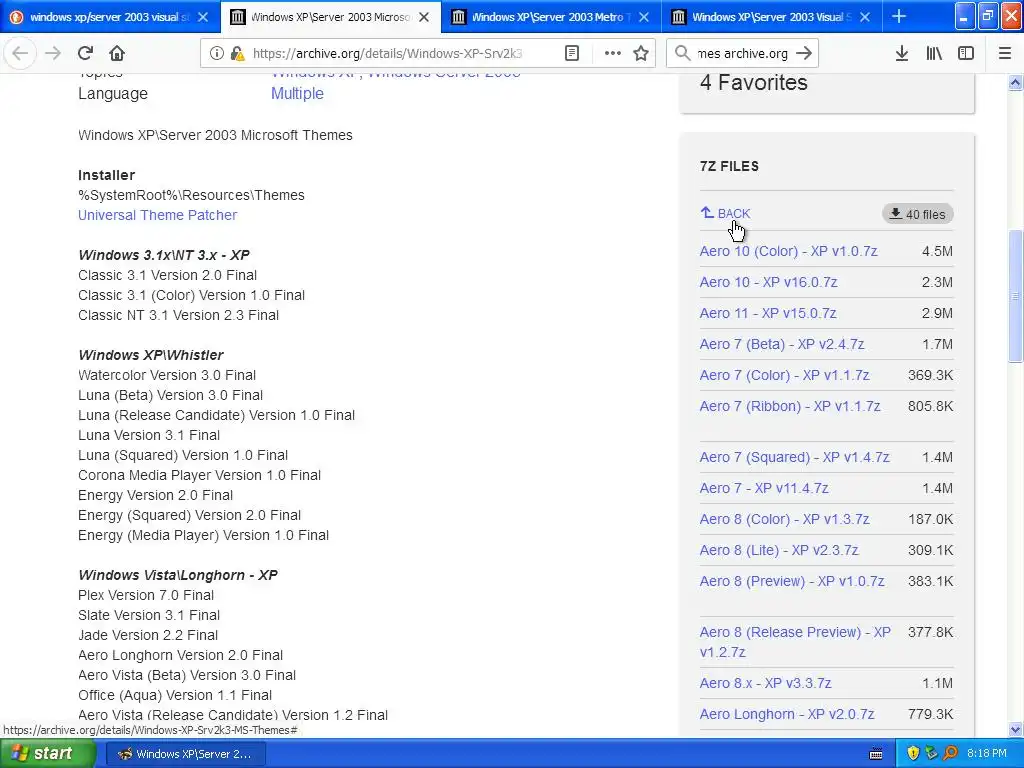Download Aero 8 (Color) - XP v1.3.7z
The image size is (1024, 768).
pos(784,519)
